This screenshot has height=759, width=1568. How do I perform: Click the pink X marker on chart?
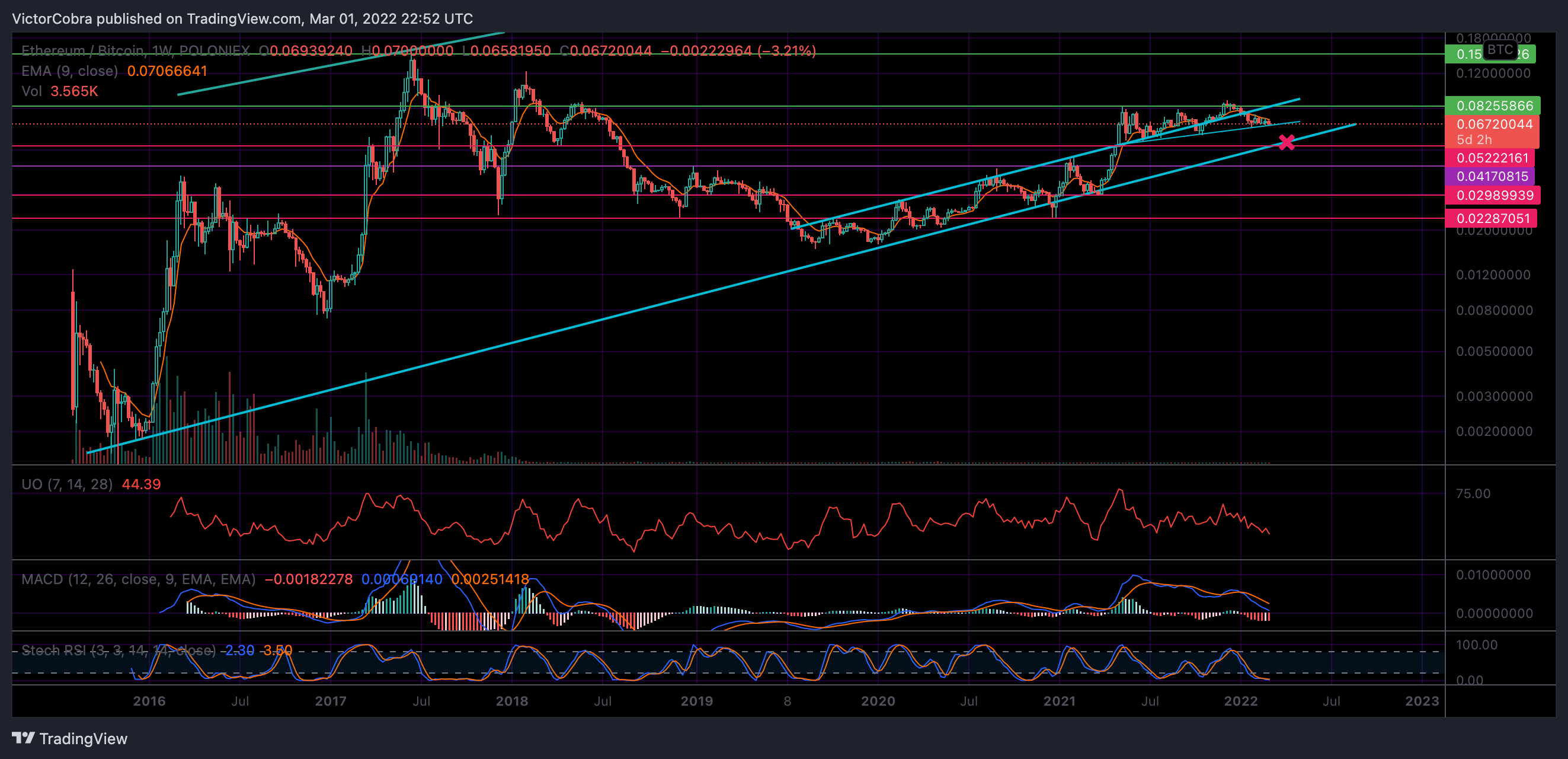coord(1286,142)
